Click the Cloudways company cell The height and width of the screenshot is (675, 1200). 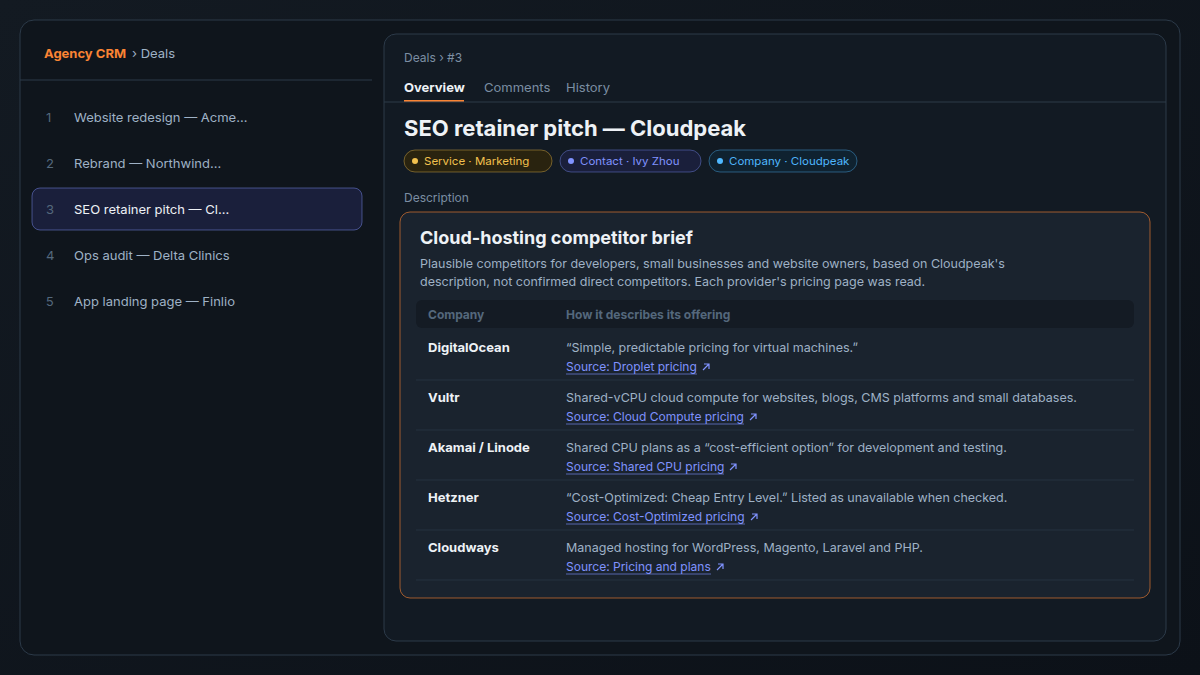[463, 548]
